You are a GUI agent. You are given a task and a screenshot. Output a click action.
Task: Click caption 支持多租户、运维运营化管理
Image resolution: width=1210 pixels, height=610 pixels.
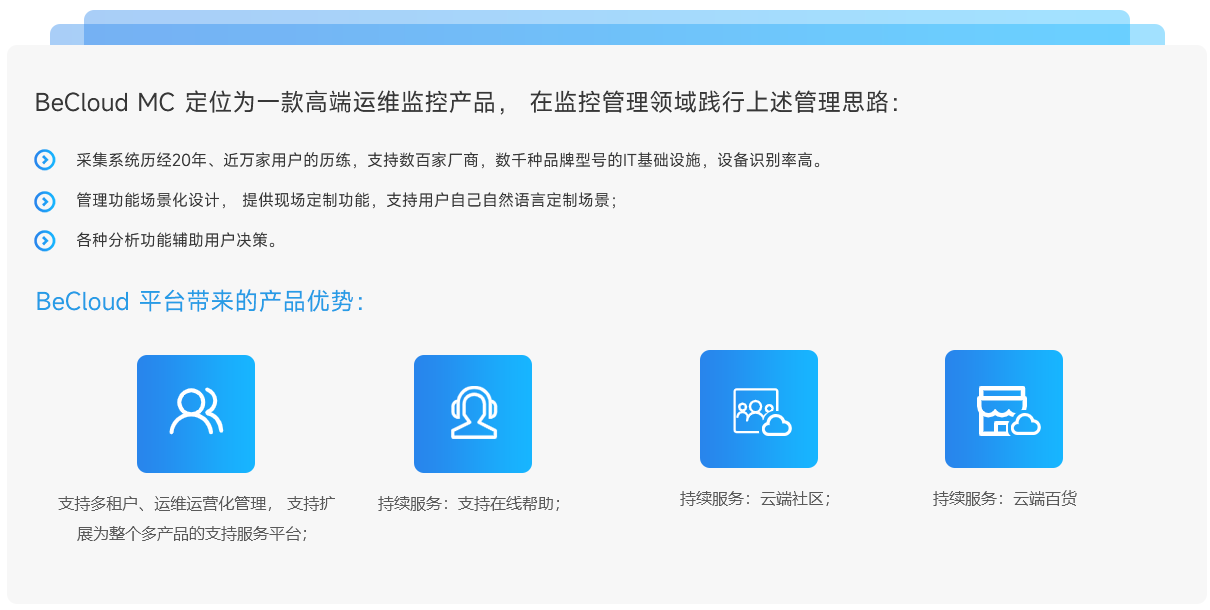point(196,518)
